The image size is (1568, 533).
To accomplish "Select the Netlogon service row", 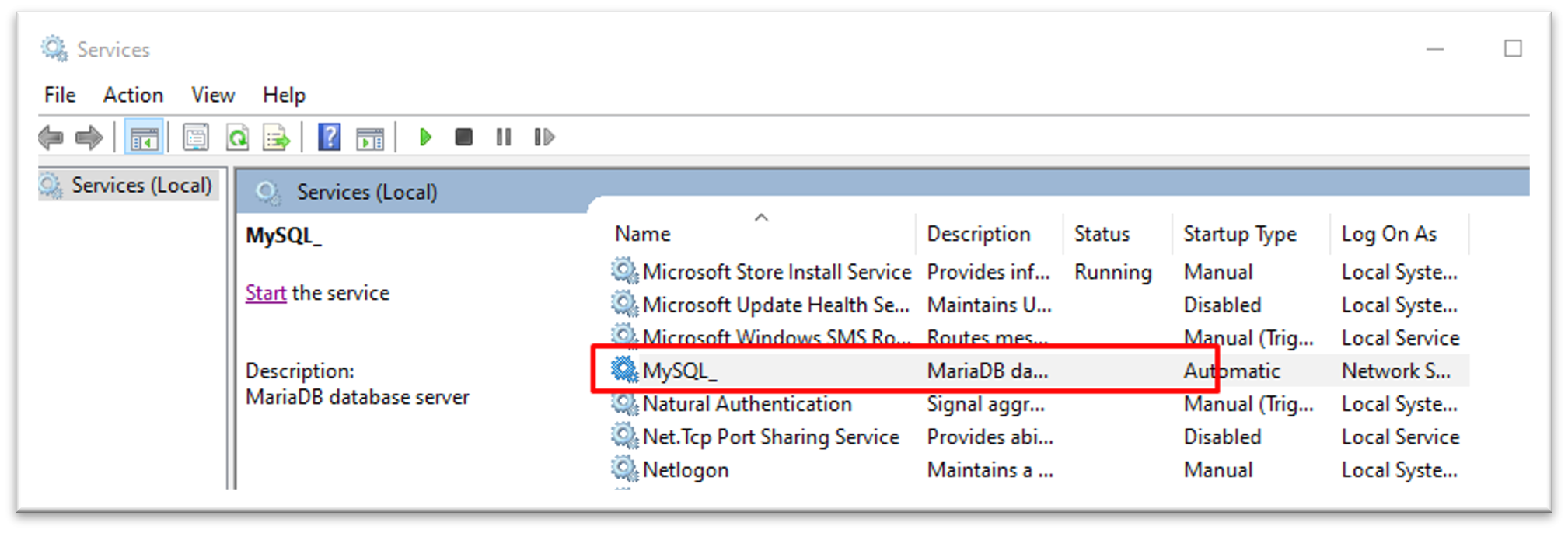I will coord(685,470).
